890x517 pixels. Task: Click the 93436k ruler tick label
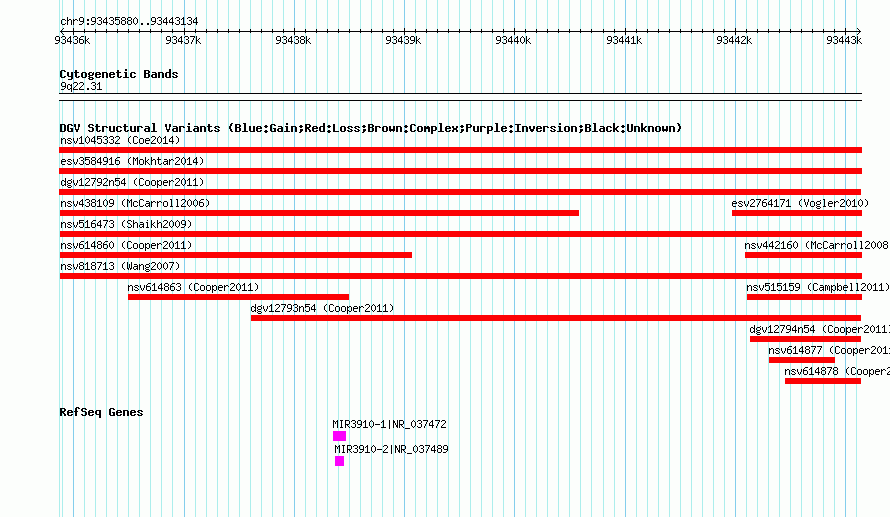click(72, 40)
